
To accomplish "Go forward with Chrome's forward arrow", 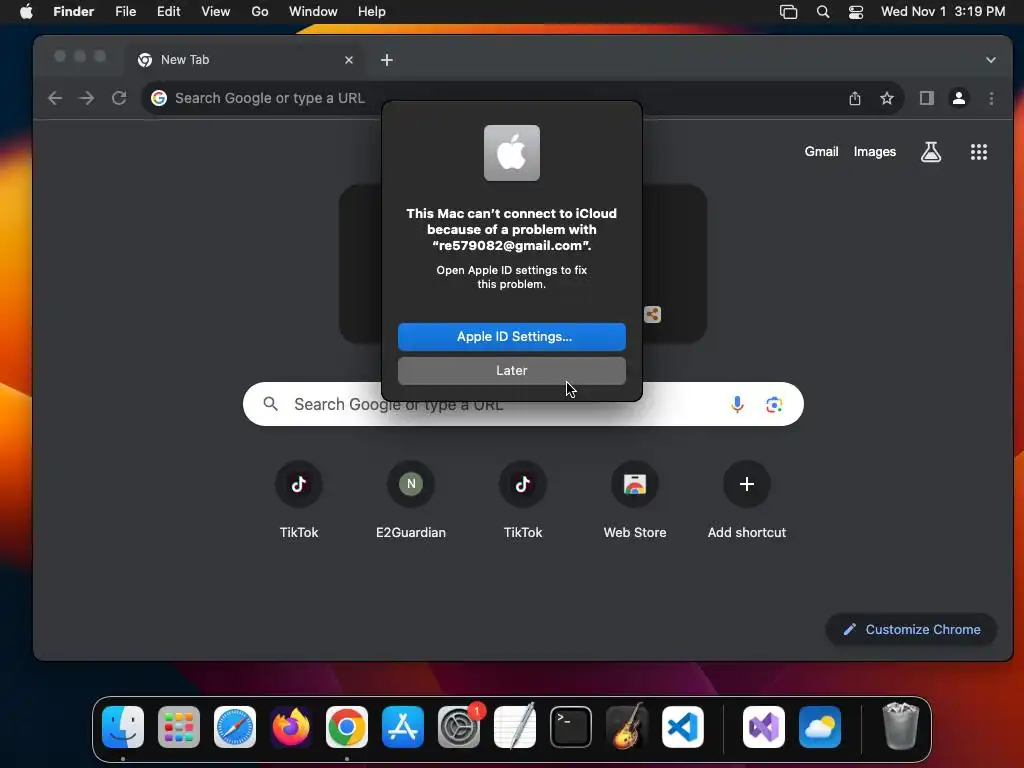I will click(86, 98).
